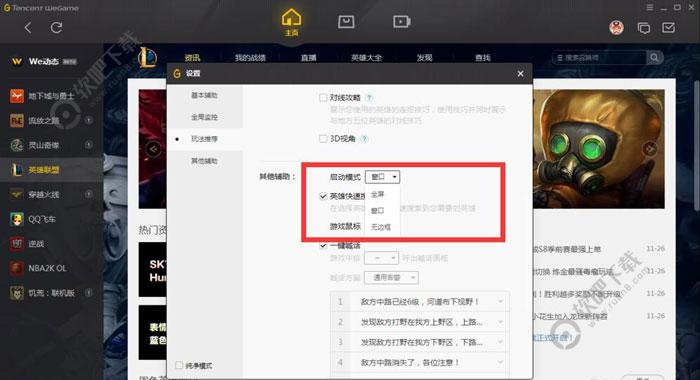This screenshot has width=700, height=380.
Task: Expand phrase row 4 dropdown arrow
Action: pyautogui.click(x=500, y=362)
